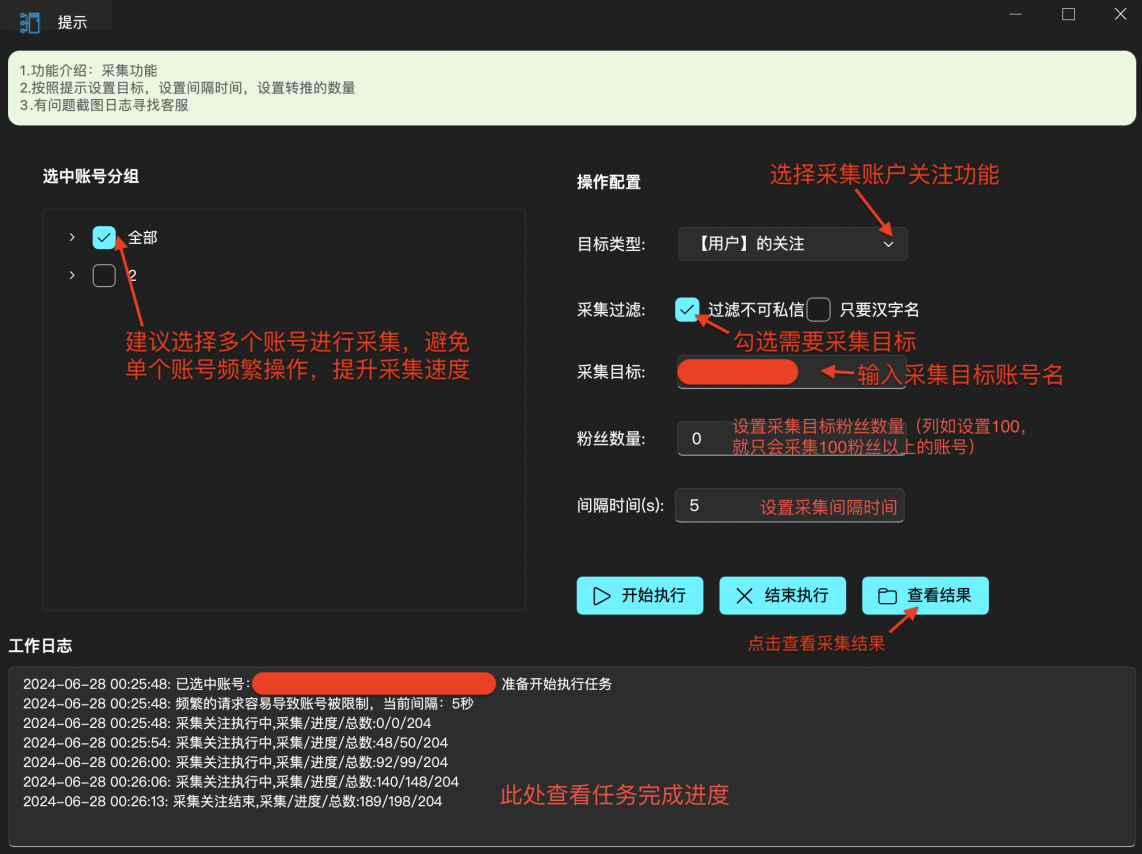
Task: Click the 开始执行 button label
Action: pyautogui.click(x=653, y=596)
